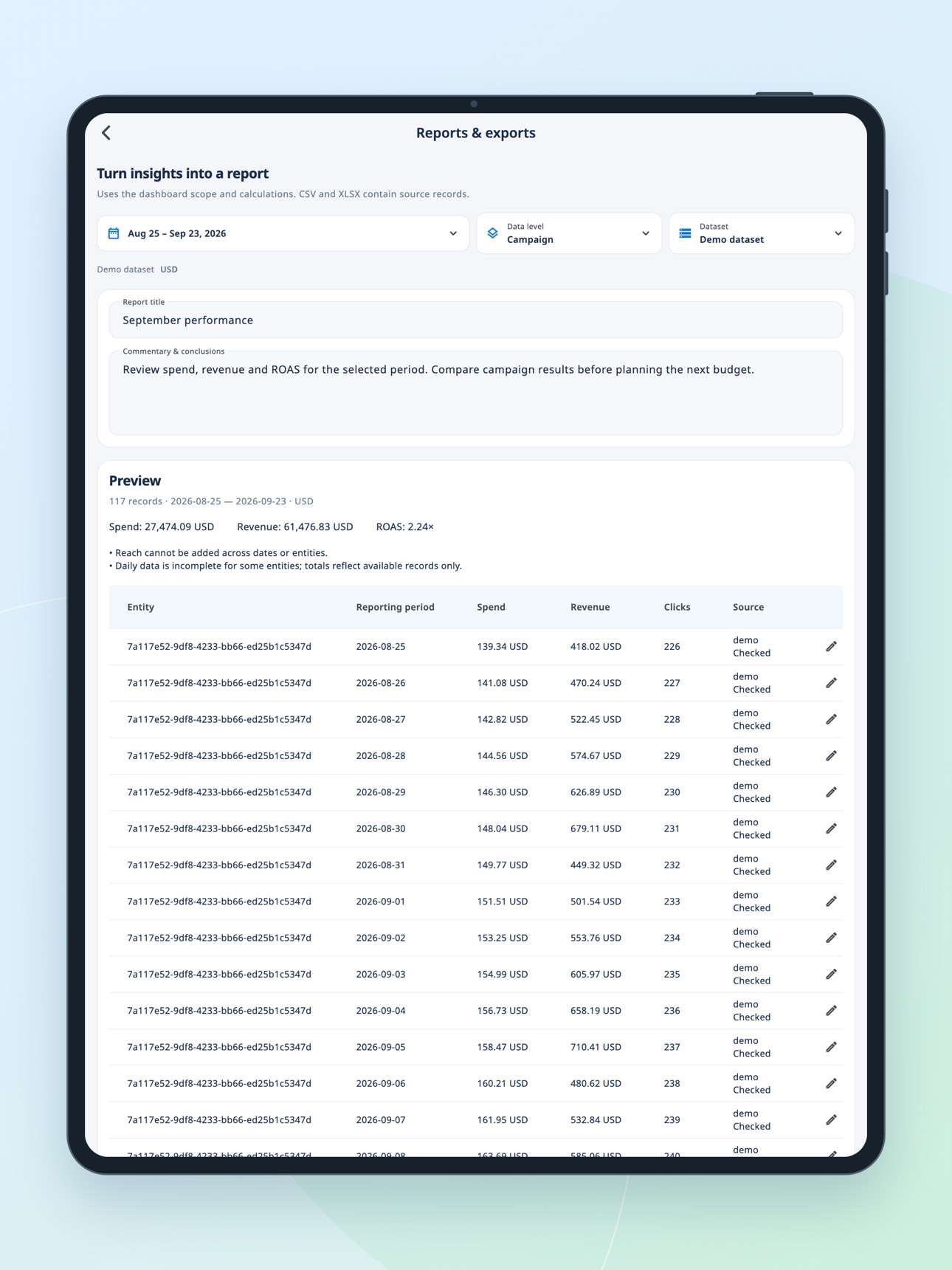Edit the 2026-09-02 record pencil icon
This screenshot has width=952, height=1270.
[831, 938]
